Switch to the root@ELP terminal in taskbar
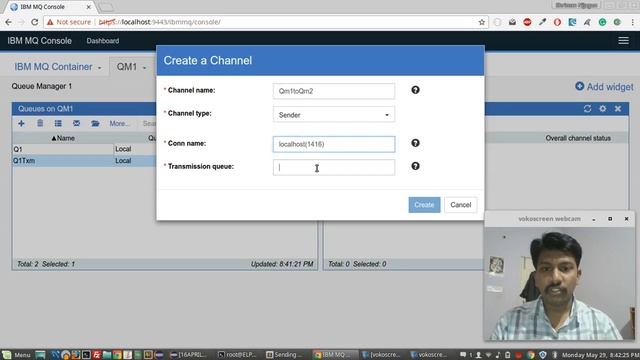The height and width of the screenshot is (360, 640). 237,355
